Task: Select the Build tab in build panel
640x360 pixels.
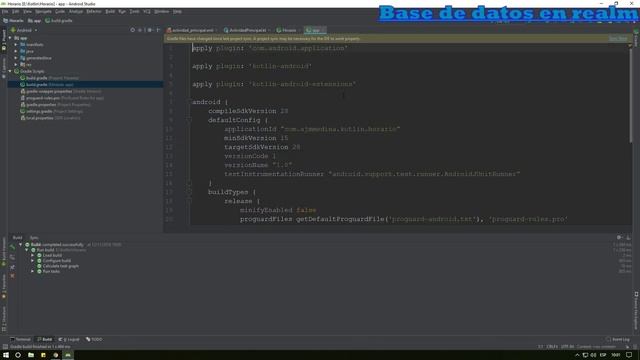Action: pos(17,238)
